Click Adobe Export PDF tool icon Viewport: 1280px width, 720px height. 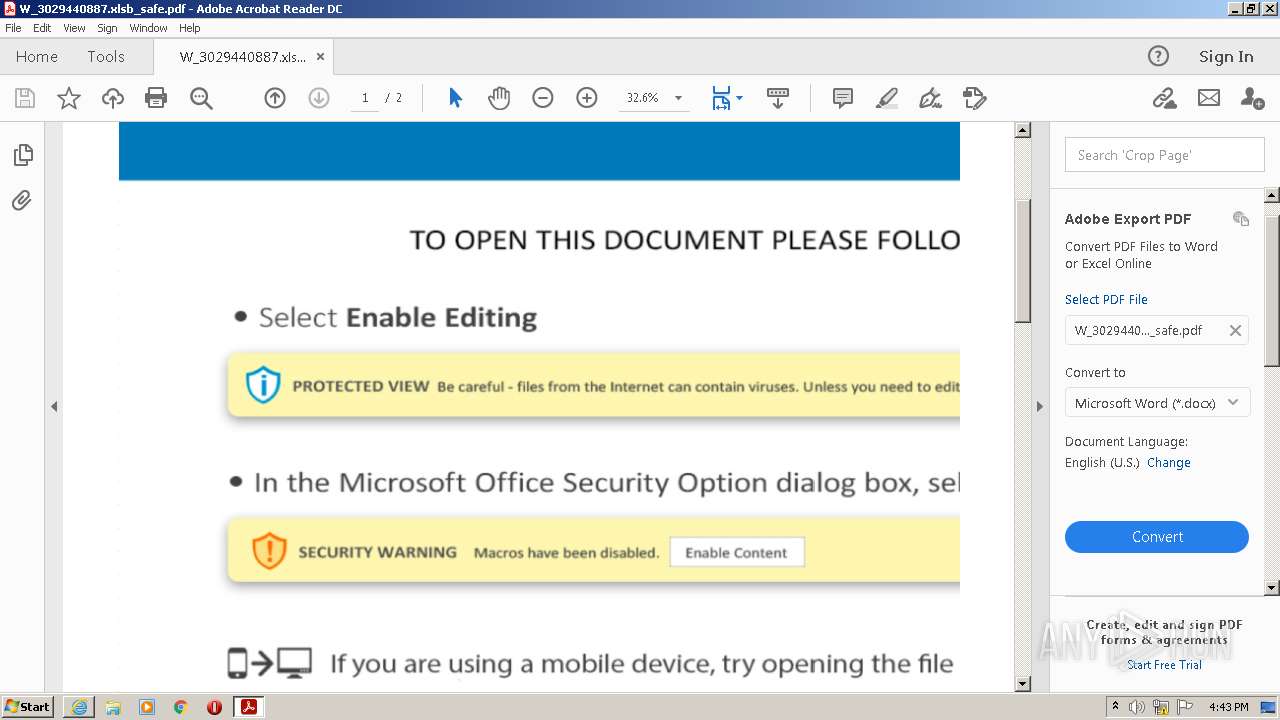(1241, 219)
